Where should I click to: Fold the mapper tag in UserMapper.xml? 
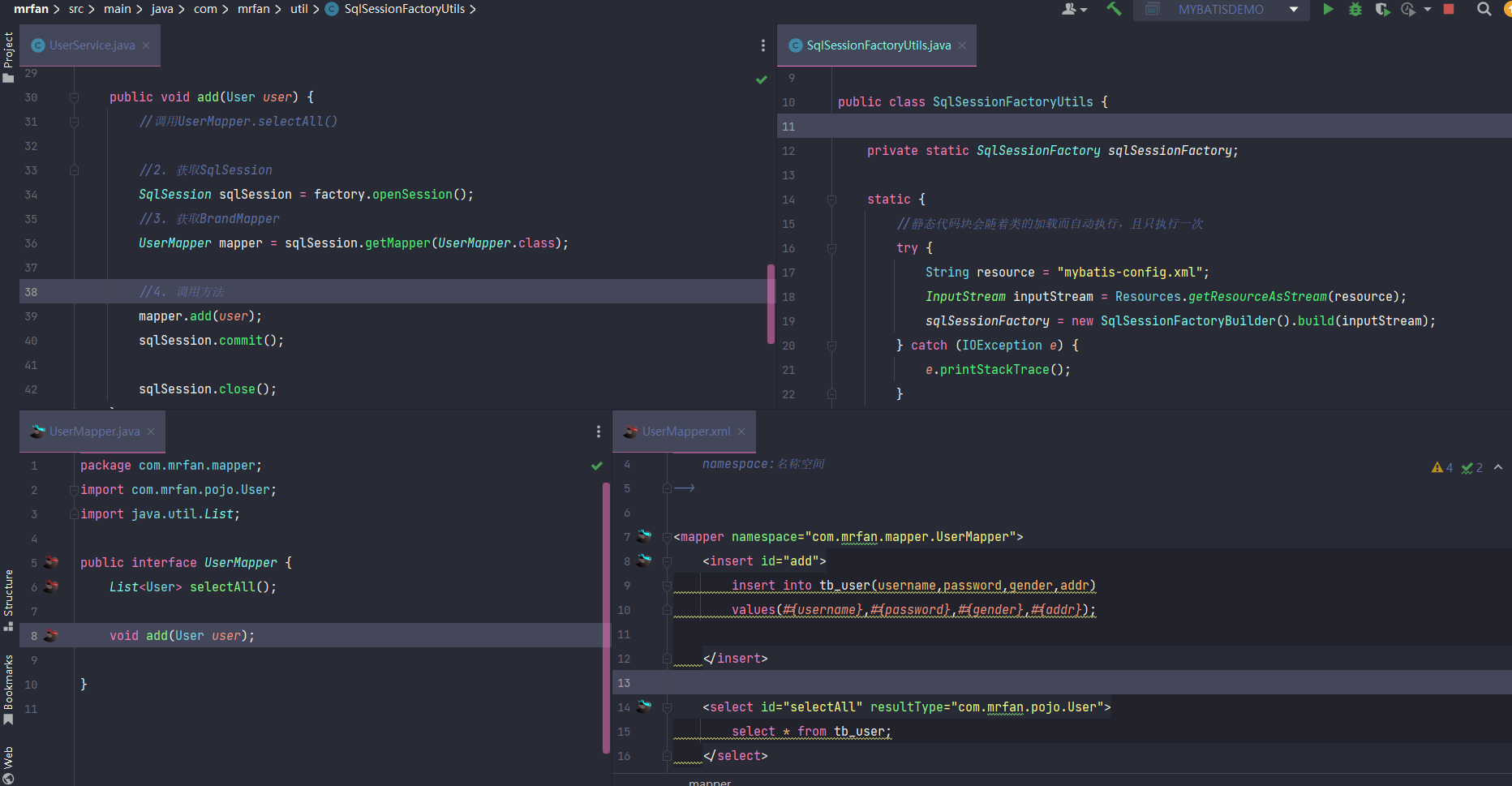click(667, 537)
